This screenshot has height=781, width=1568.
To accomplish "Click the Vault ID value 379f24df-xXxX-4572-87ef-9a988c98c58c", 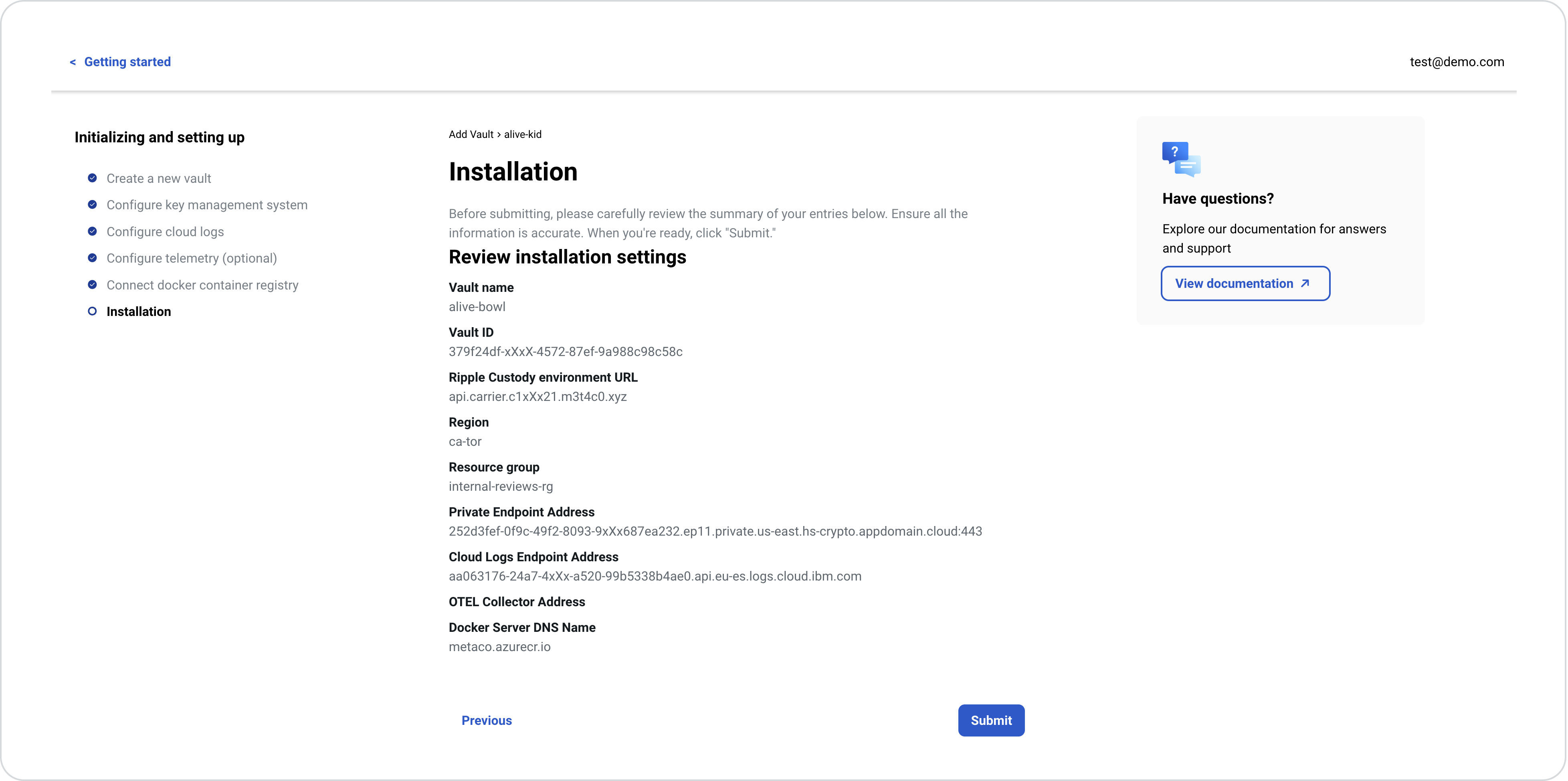I will tap(566, 352).
